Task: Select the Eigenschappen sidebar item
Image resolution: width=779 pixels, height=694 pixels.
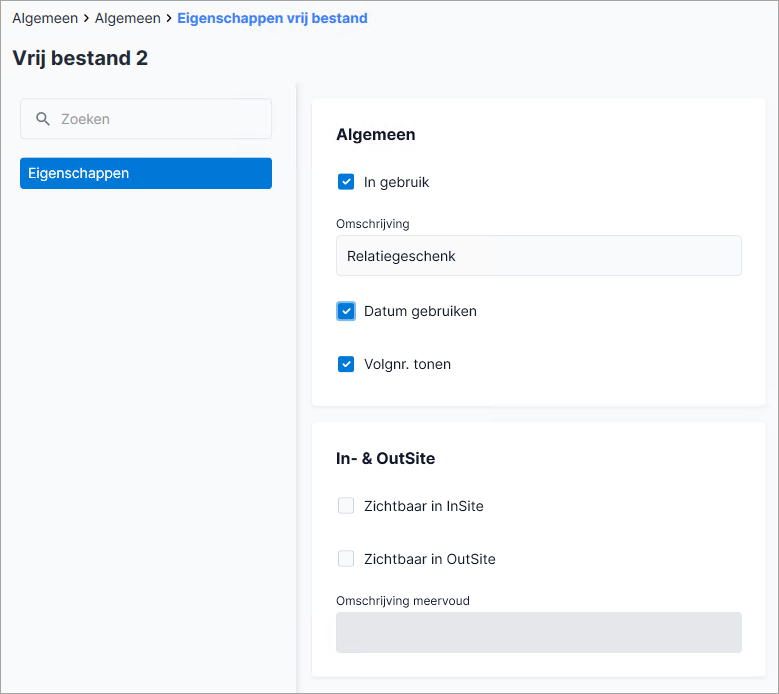Action: coord(146,173)
